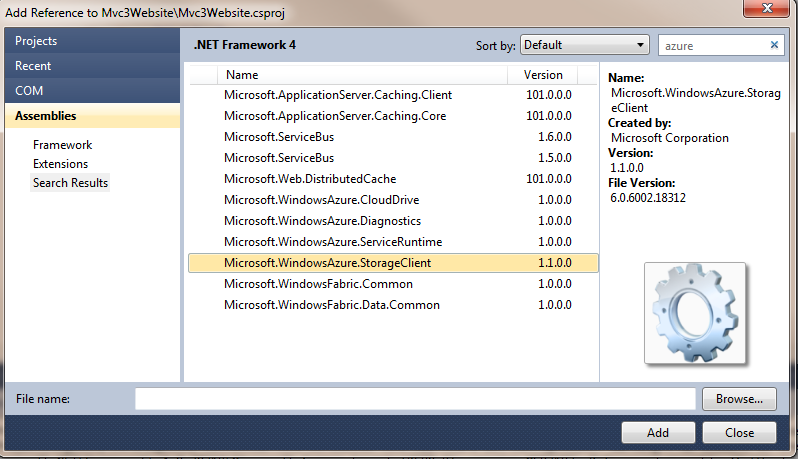The image size is (798, 459).
Task: Select Microsoft.WindowsFabric.Common row
Action: 393,284
